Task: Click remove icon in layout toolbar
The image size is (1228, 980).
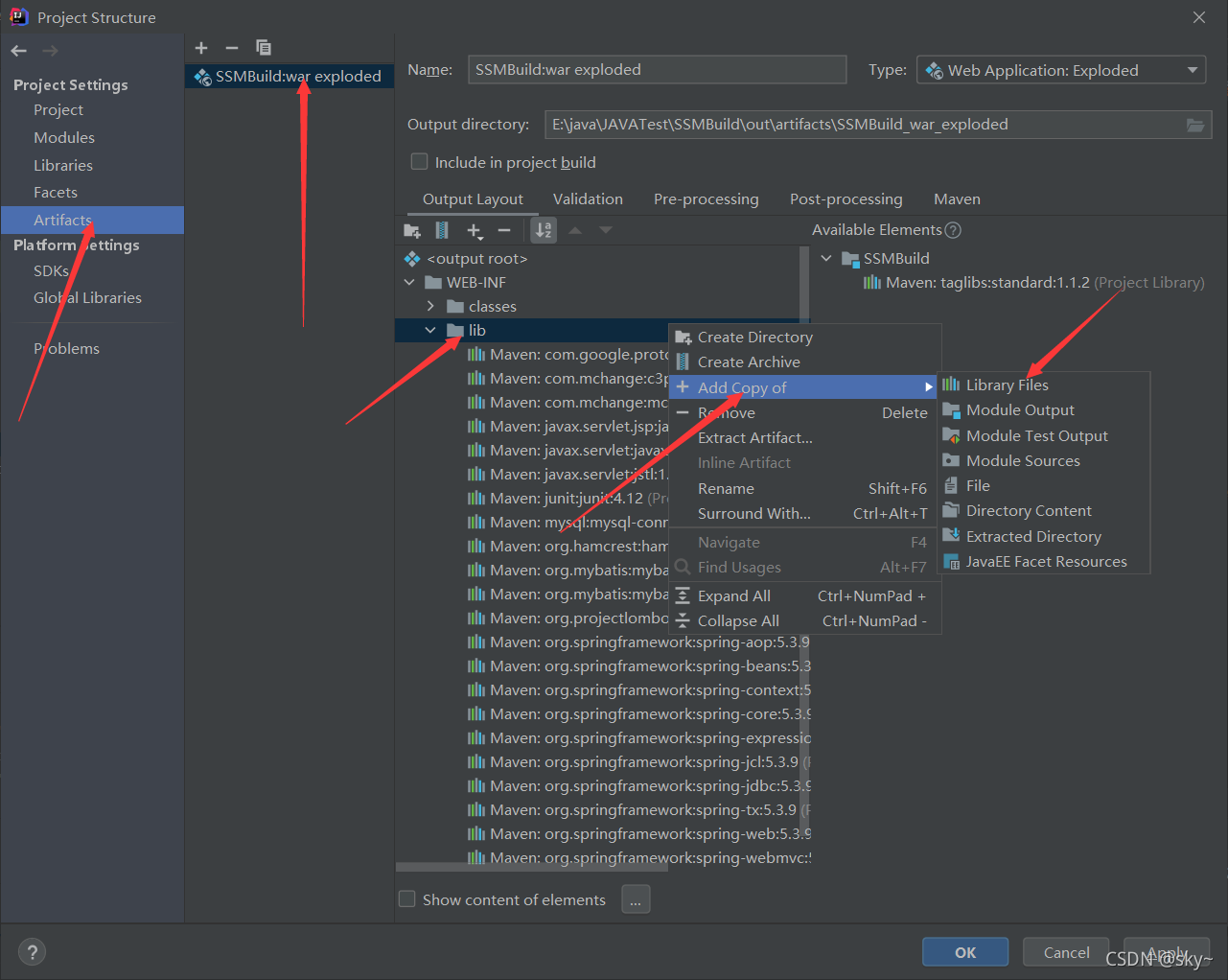Action: (x=504, y=230)
